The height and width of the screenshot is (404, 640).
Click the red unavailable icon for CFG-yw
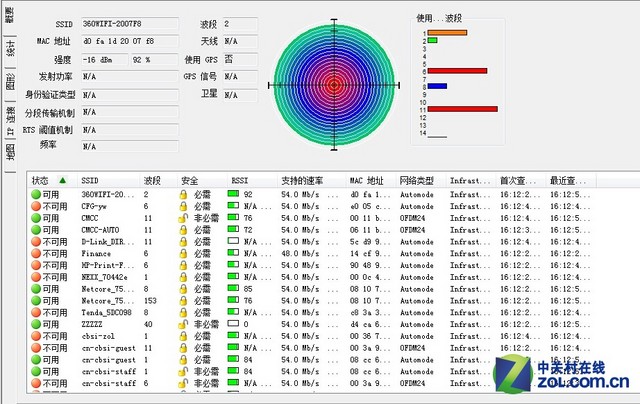36,206
